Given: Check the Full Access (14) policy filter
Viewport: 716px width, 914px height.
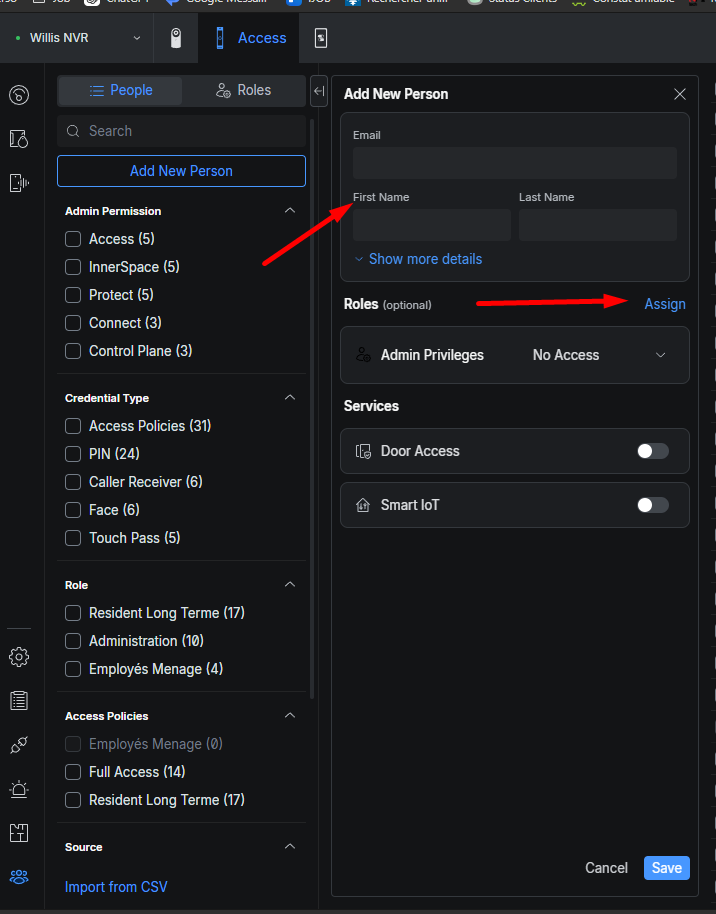Looking at the screenshot, I should pos(73,772).
